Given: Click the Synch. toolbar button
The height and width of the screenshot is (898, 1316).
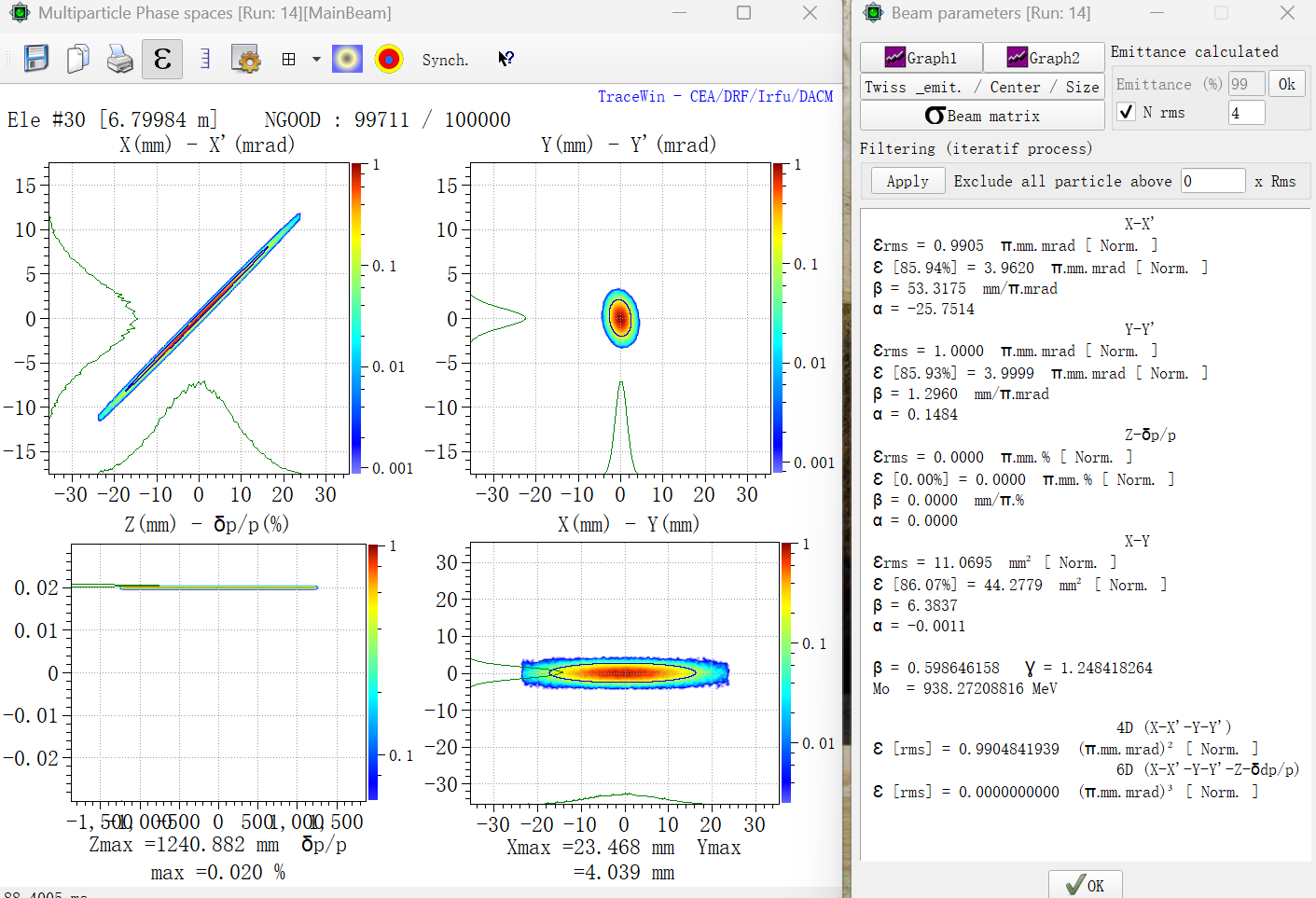Looking at the screenshot, I should click(x=445, y=60).
